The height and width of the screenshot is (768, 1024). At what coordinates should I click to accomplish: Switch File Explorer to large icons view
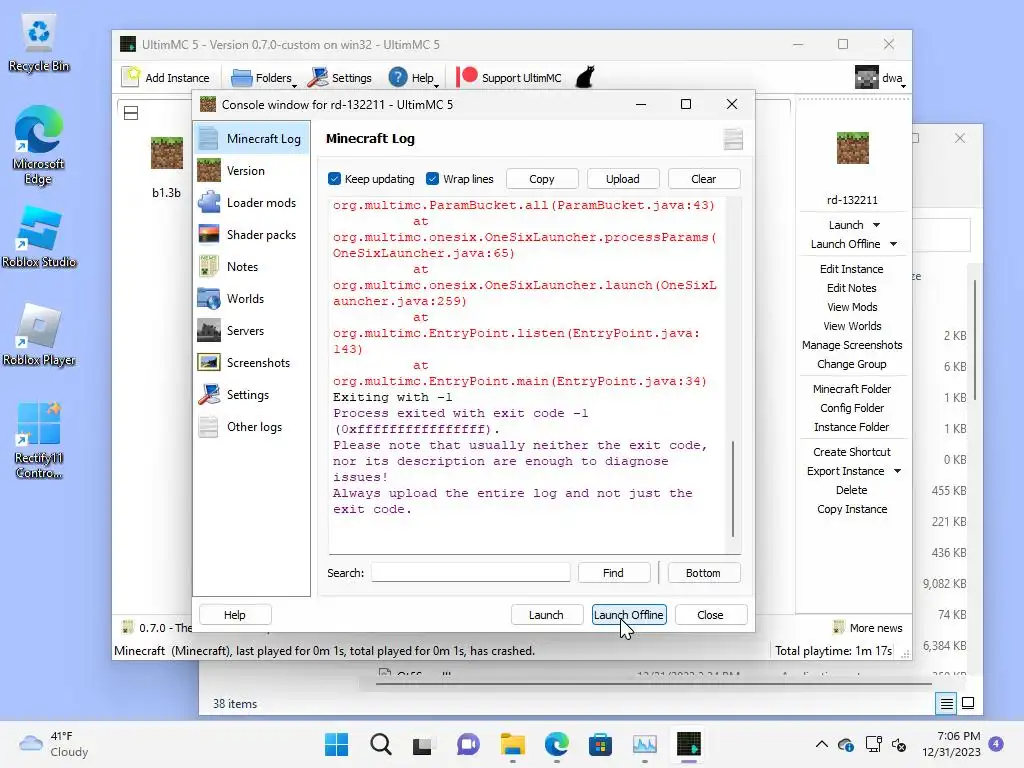(x=968, y=703)
